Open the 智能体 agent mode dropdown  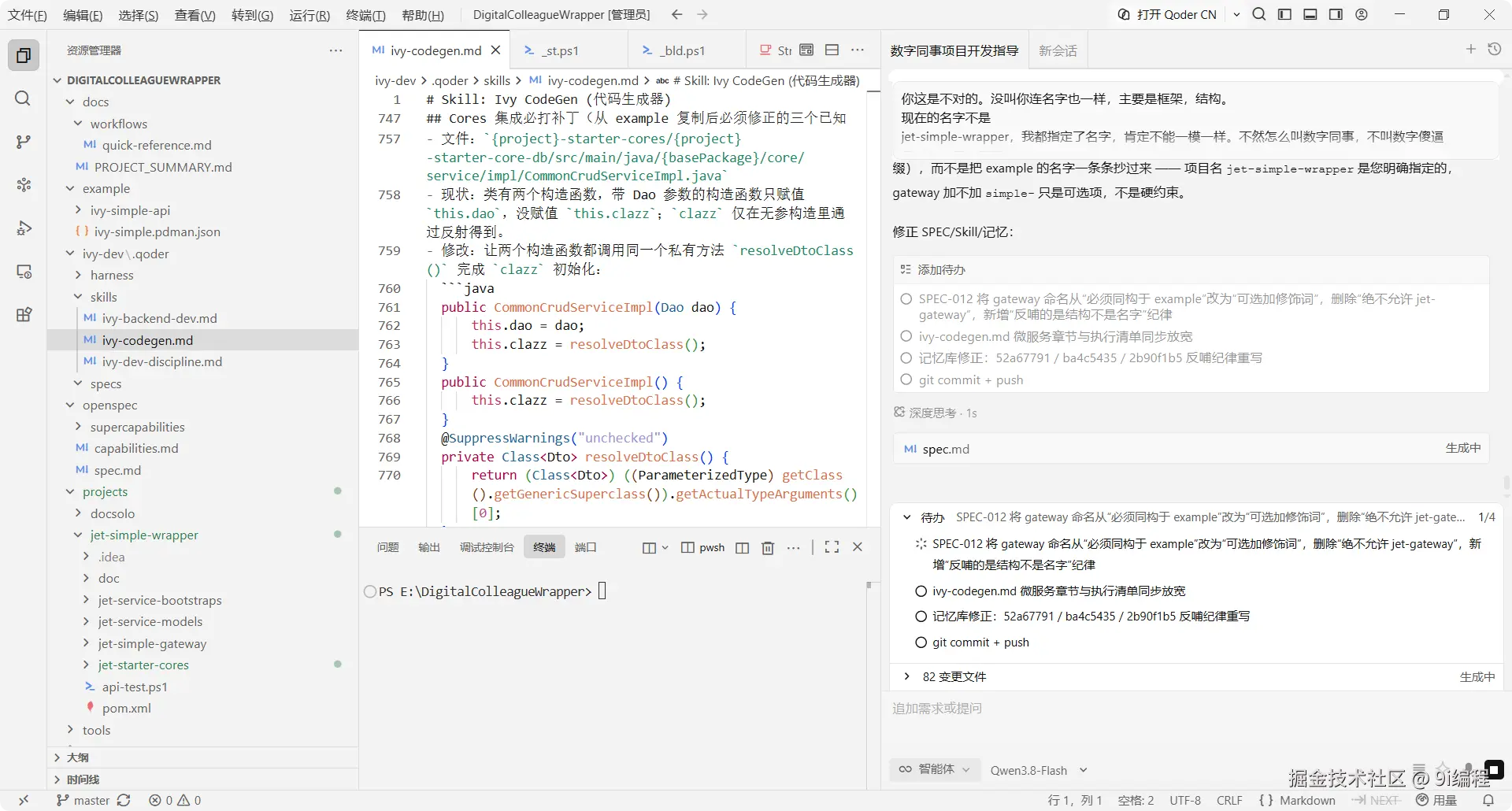pyautogui.click(x=935, y=769)
